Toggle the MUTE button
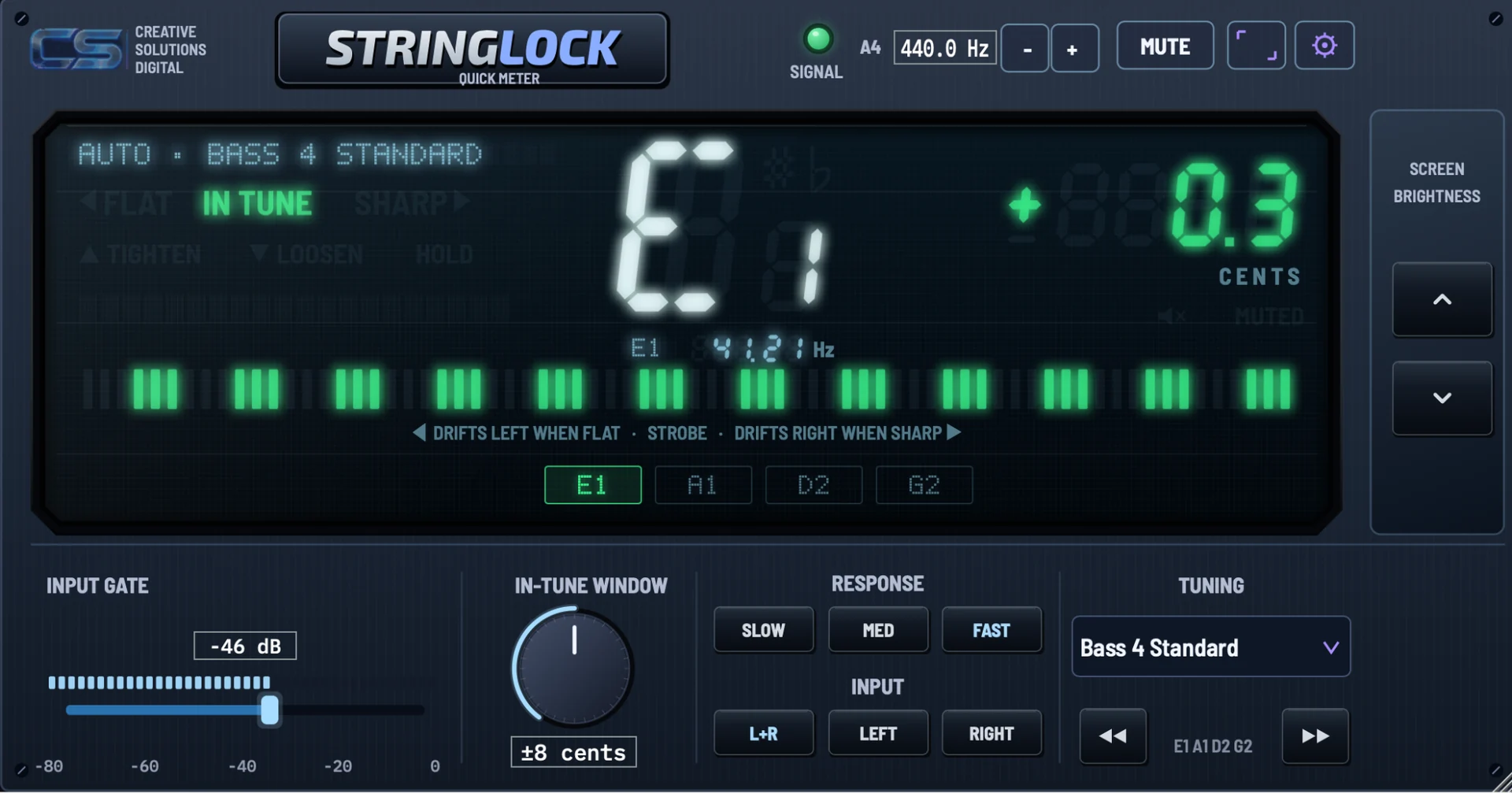This screenshot has height=793, width=1512. click(1165, 46)
